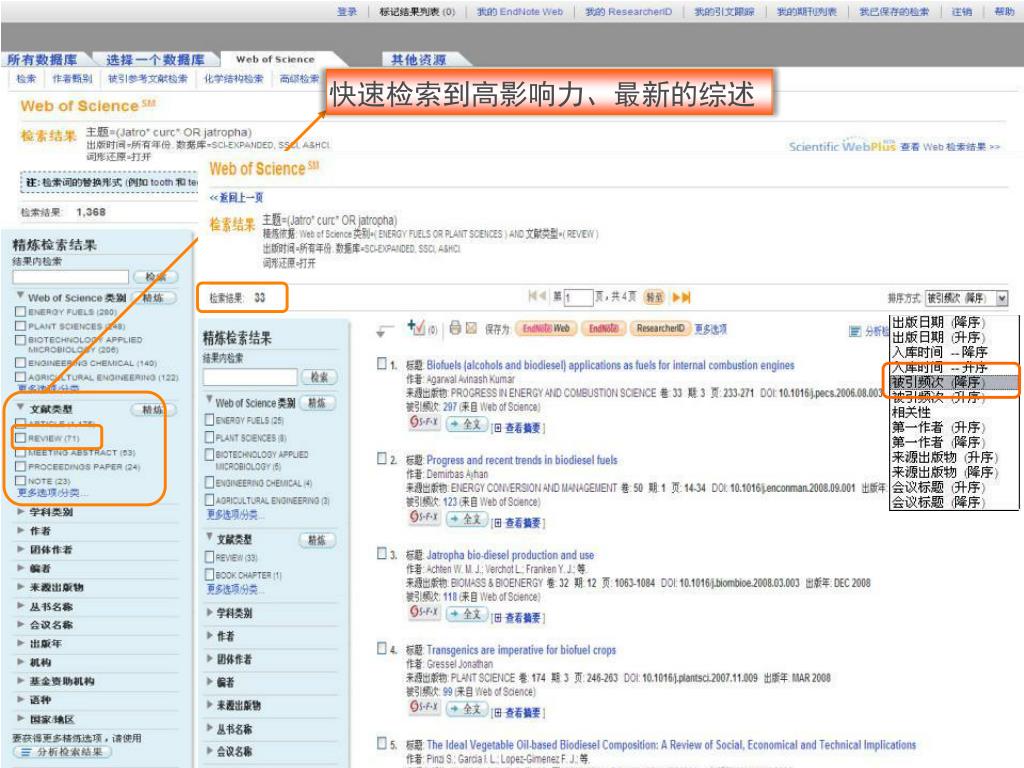Click 返回上一页 back link
The image size is (1024, 768).
pos(236,197)
